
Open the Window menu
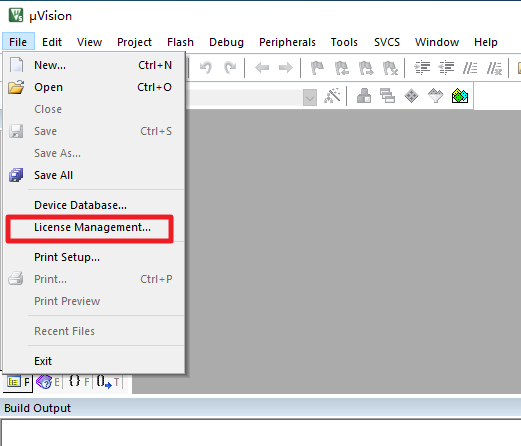tap(437, 42)
